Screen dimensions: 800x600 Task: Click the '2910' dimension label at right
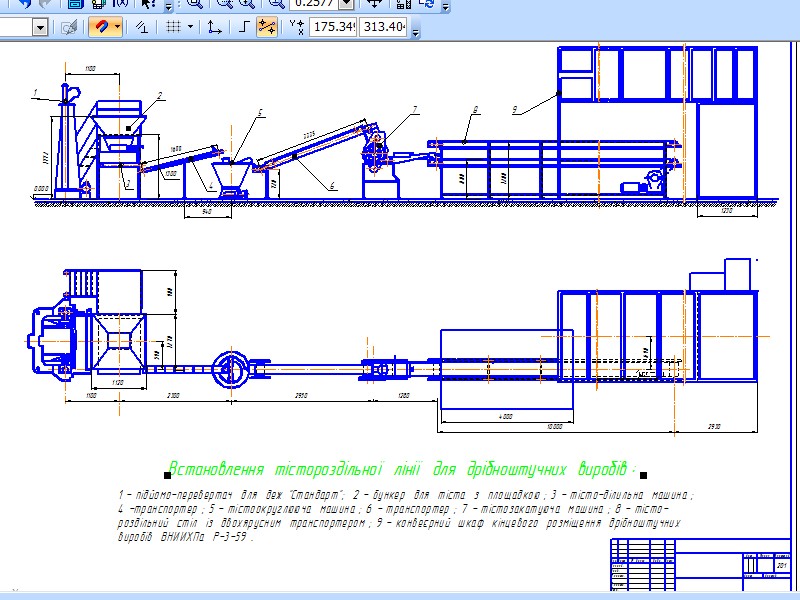[715, 426]
